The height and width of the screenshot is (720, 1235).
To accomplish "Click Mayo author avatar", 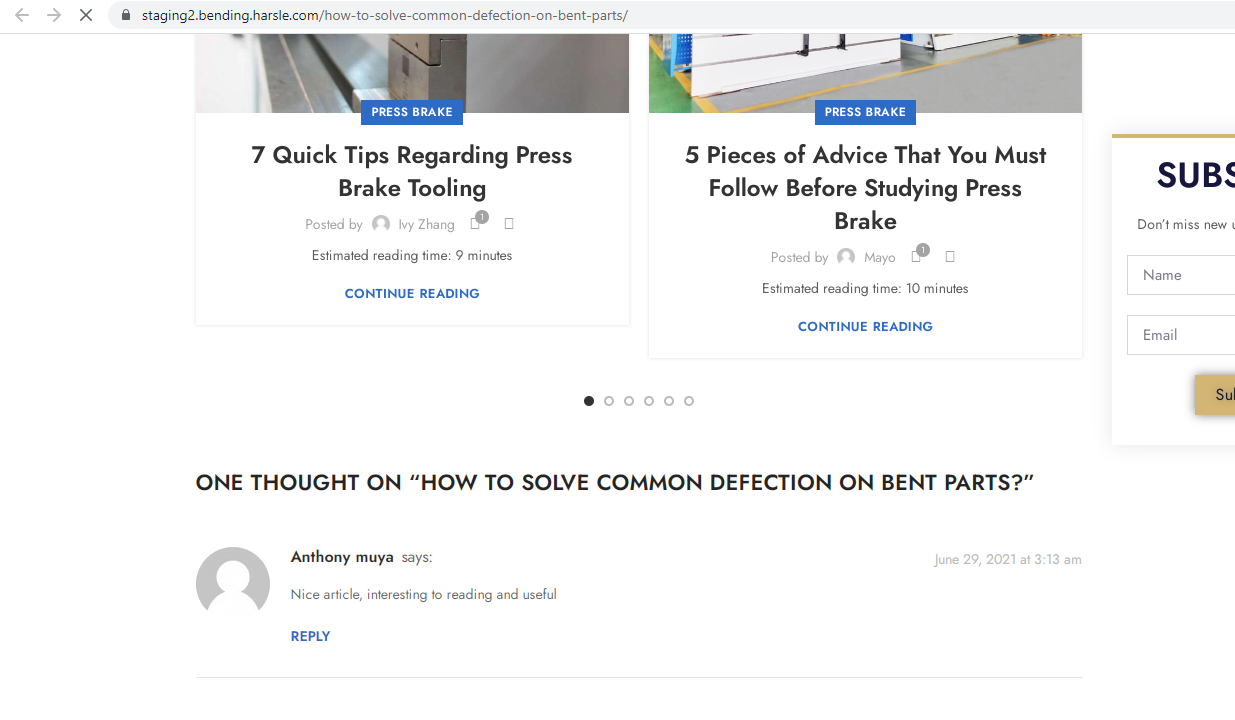I will pos(846,257).
